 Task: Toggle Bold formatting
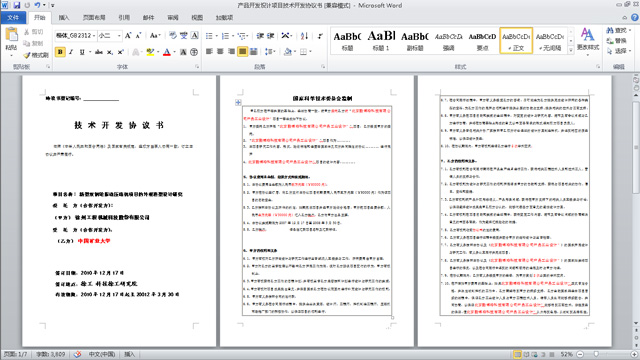coord(60,52)
